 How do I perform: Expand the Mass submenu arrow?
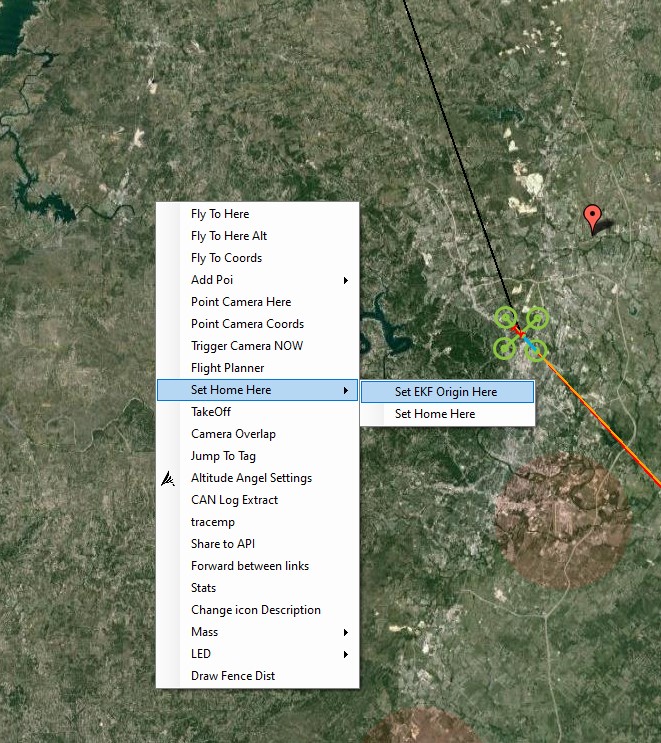click(346, 632)
